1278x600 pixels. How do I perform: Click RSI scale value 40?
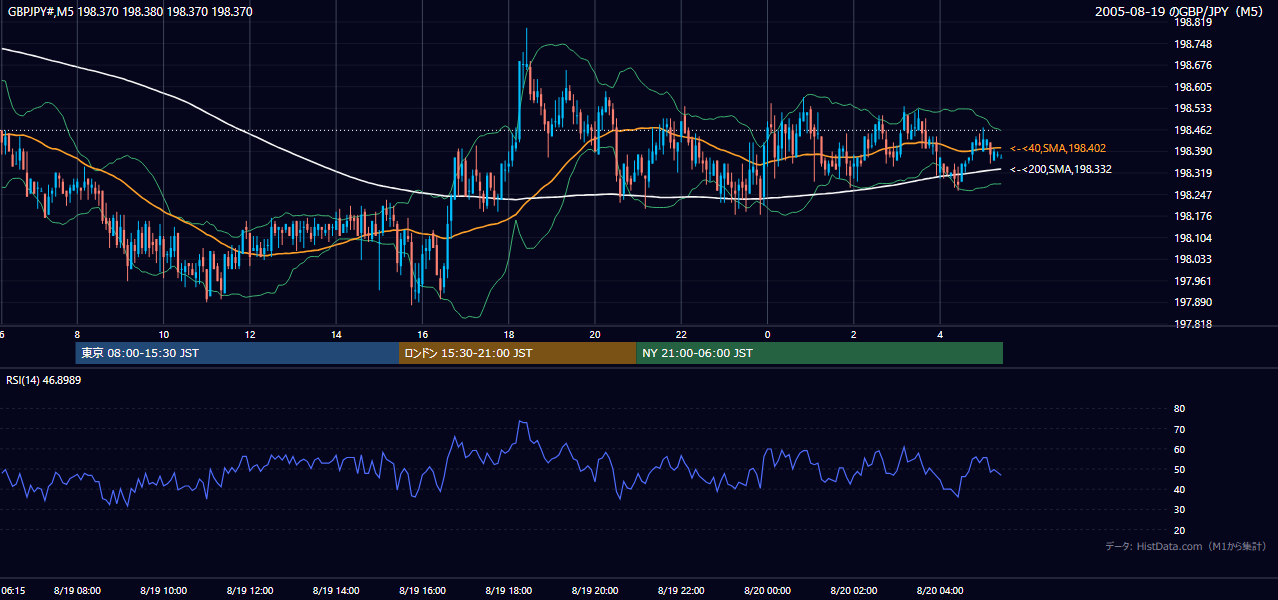(1179, 489)
